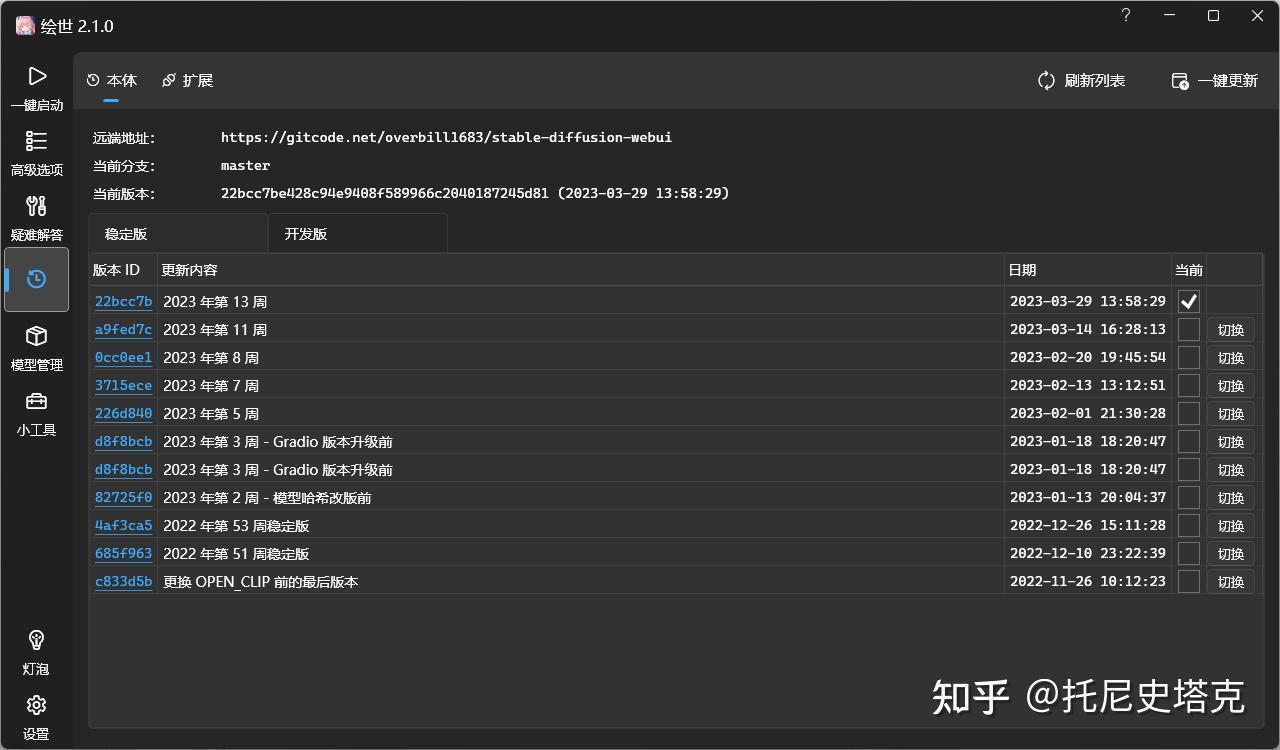Toggle the current checkbox for version 22bcc7b

coord(1188,301)
